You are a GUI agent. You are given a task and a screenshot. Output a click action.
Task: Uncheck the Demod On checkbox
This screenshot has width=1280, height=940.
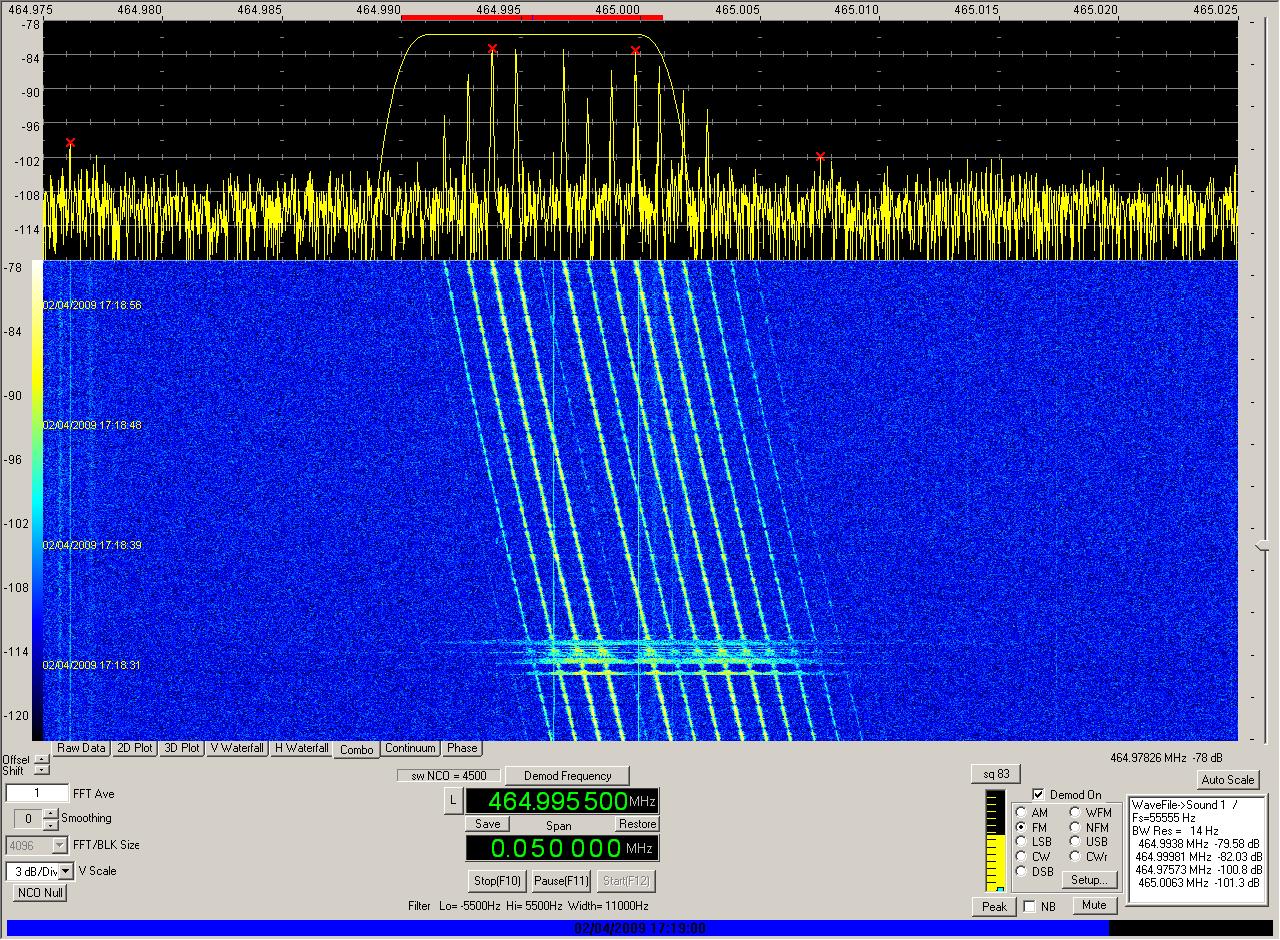pos(1038,794)
